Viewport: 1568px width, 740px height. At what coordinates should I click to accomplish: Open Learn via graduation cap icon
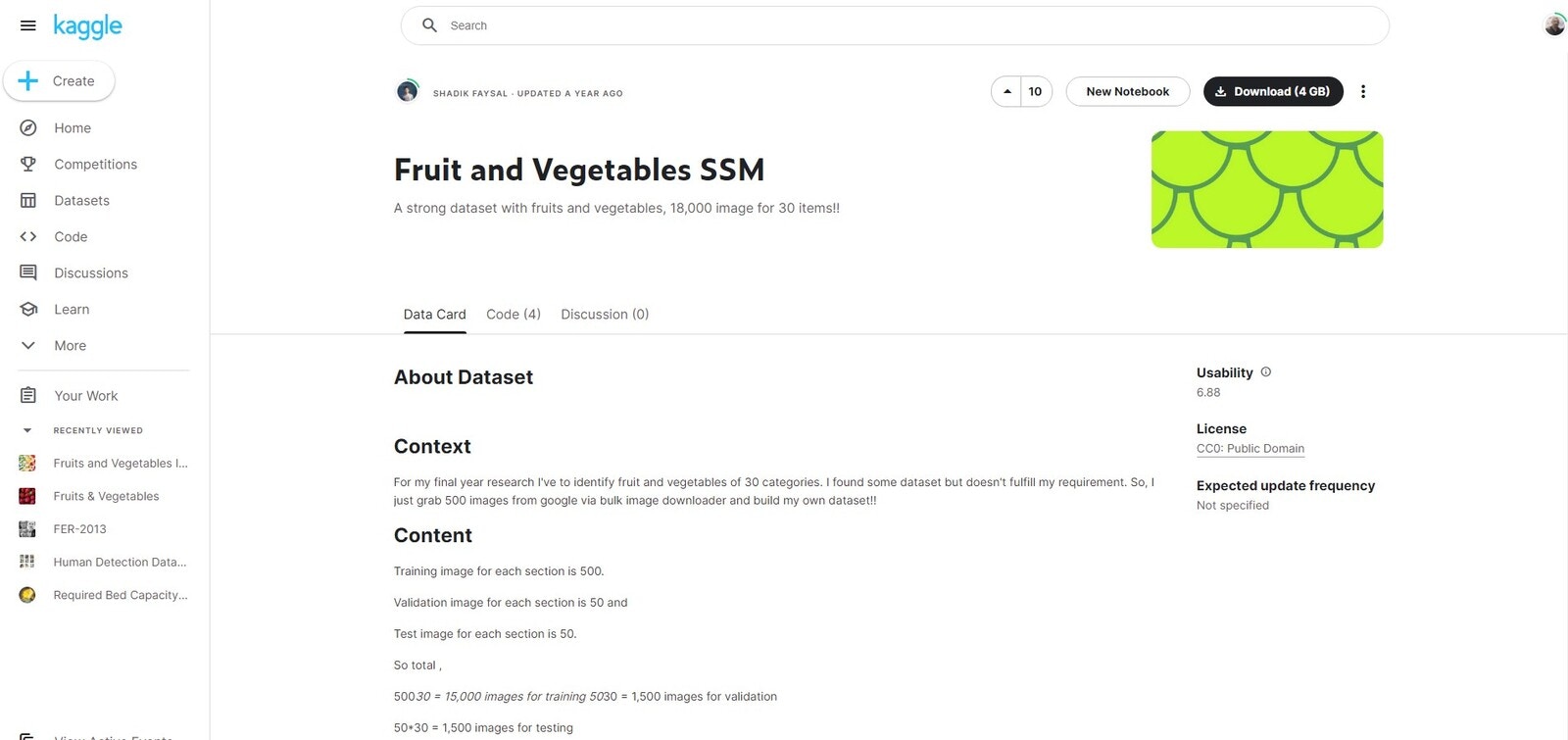(x=28, y=309)
